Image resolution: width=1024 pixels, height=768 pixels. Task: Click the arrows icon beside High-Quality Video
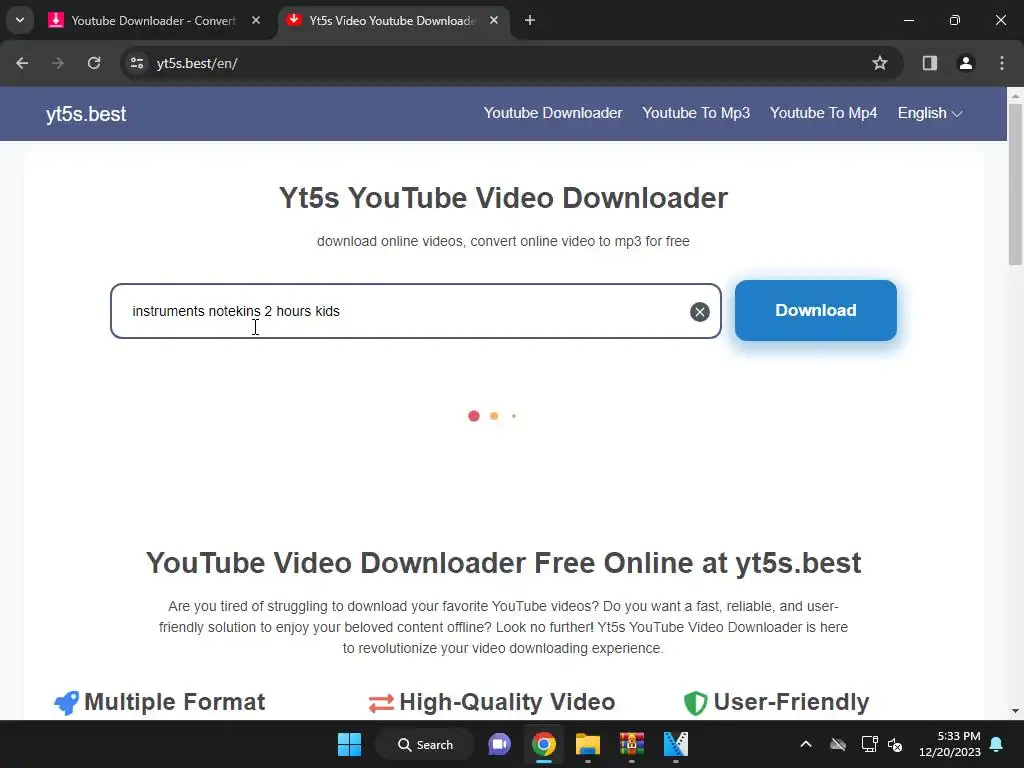click(381, 703)
